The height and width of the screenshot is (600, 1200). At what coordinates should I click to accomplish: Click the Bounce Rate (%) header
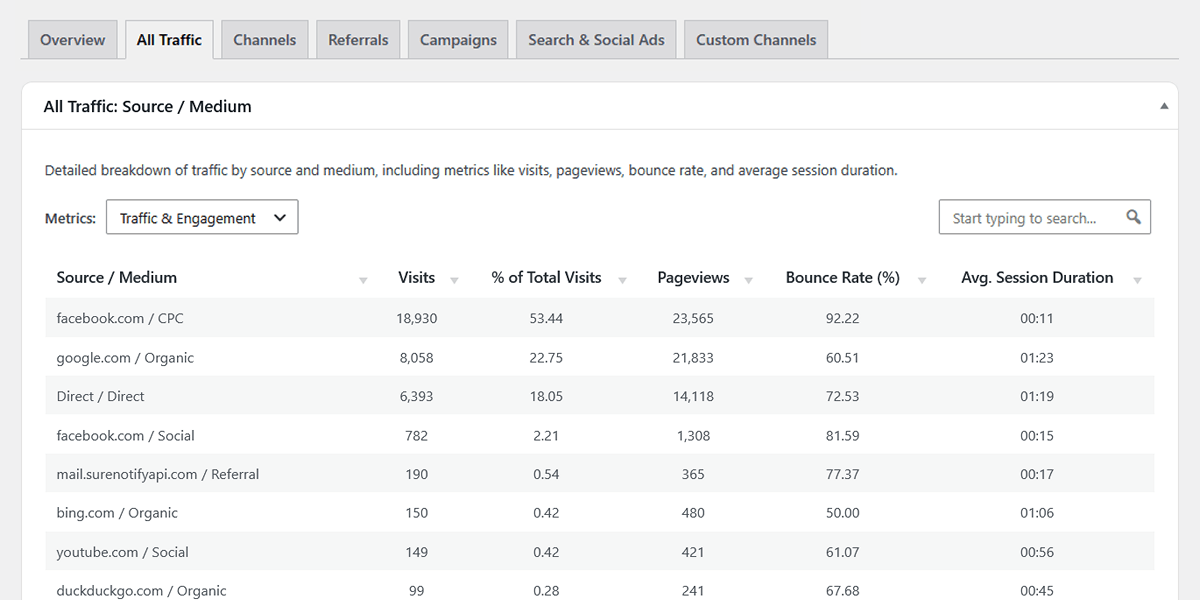click(x=843, y=278)
